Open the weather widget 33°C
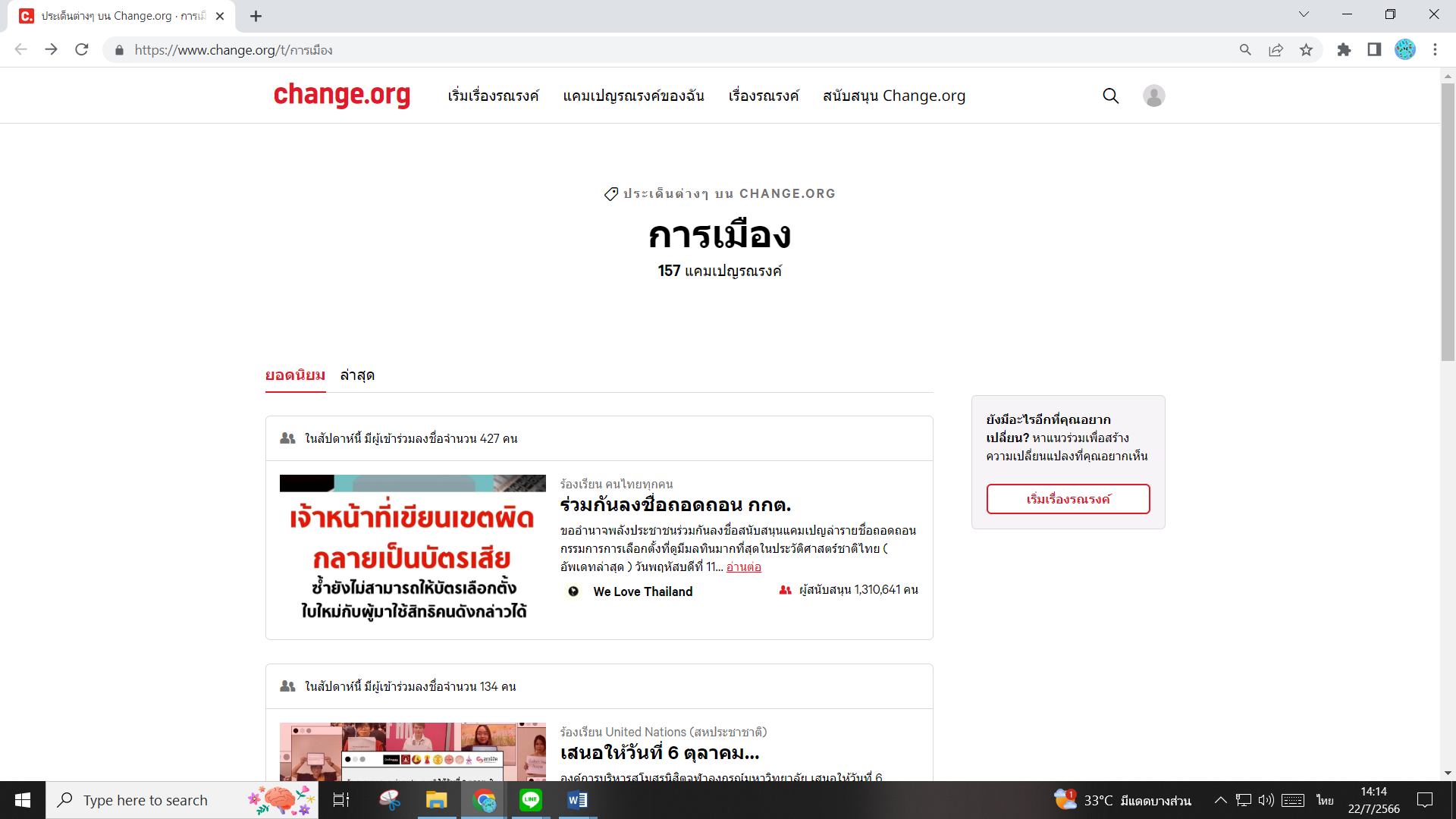This screenshot has width=1456, height=819. [1122, 800]
